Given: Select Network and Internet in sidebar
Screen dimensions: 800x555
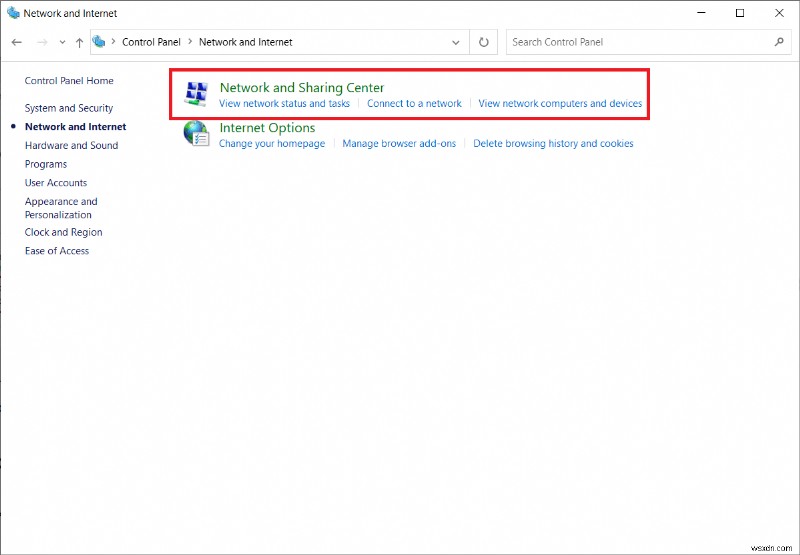Looking at the screenshot, I should point(76,127).
